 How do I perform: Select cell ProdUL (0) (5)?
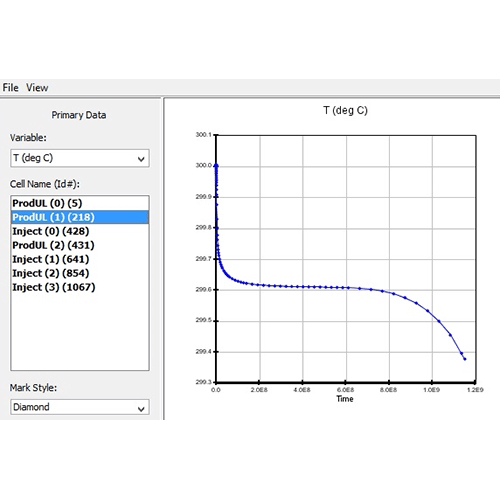tap(80, 203)
